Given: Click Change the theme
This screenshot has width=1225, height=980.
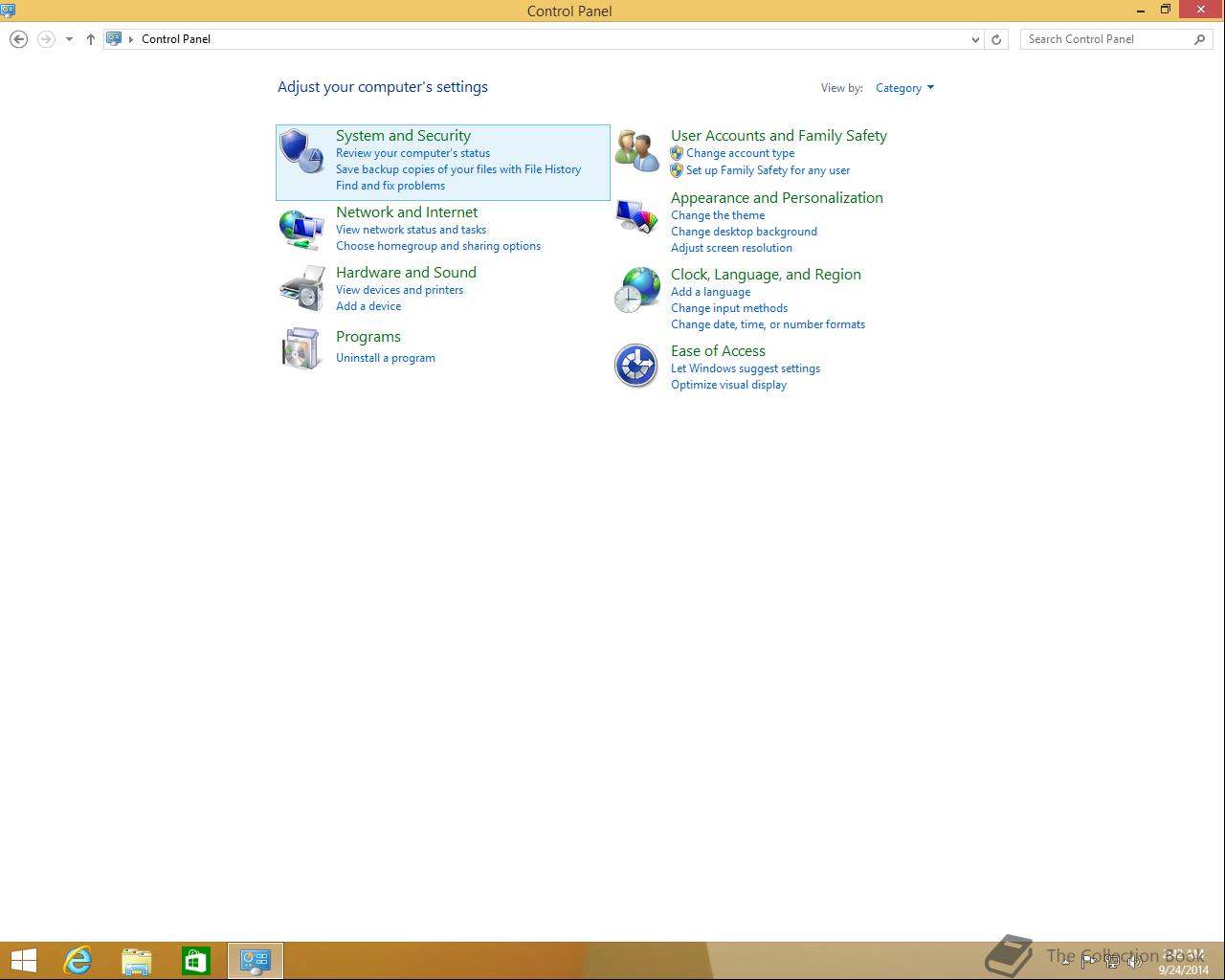Looking at the screenshot, I should (718, 215).
